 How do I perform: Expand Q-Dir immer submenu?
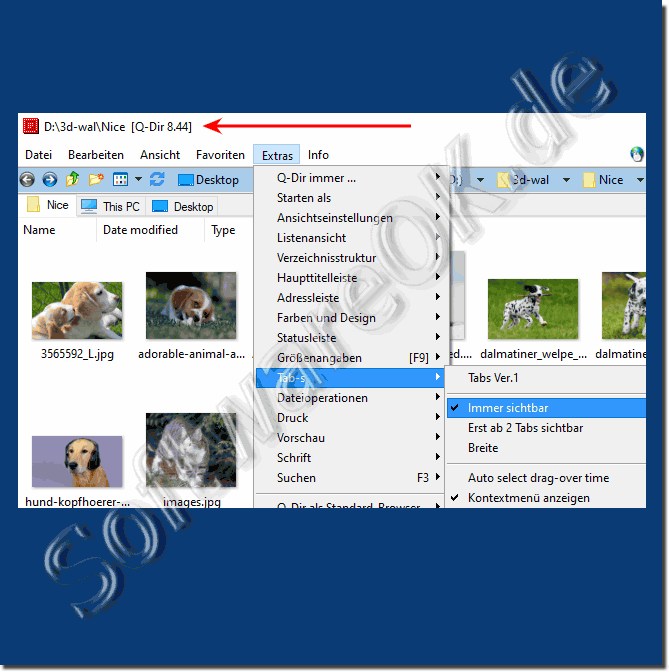click(351, 178)
